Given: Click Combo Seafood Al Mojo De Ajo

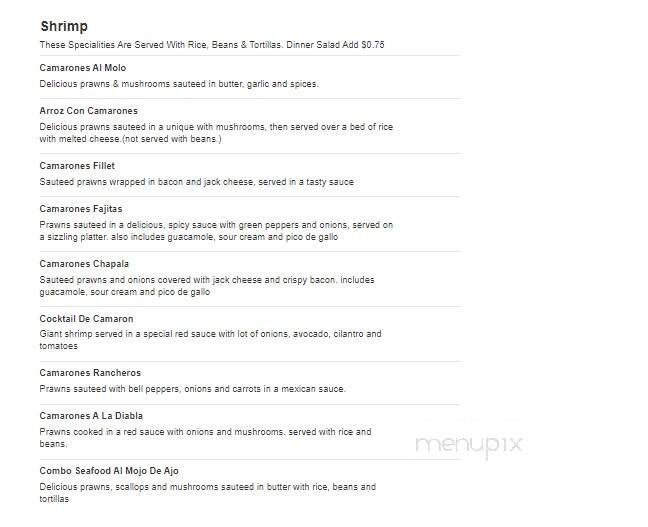Looking at the screenshot, I should pyautogui.click(x=109, y=471).
